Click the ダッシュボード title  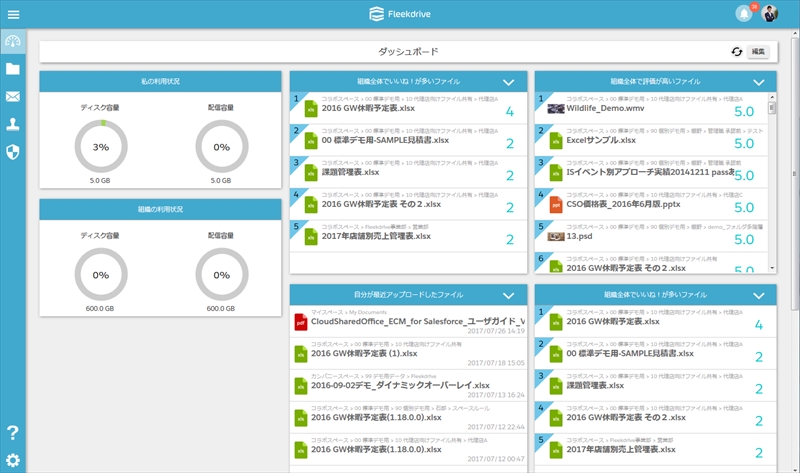tap(408, 52)
